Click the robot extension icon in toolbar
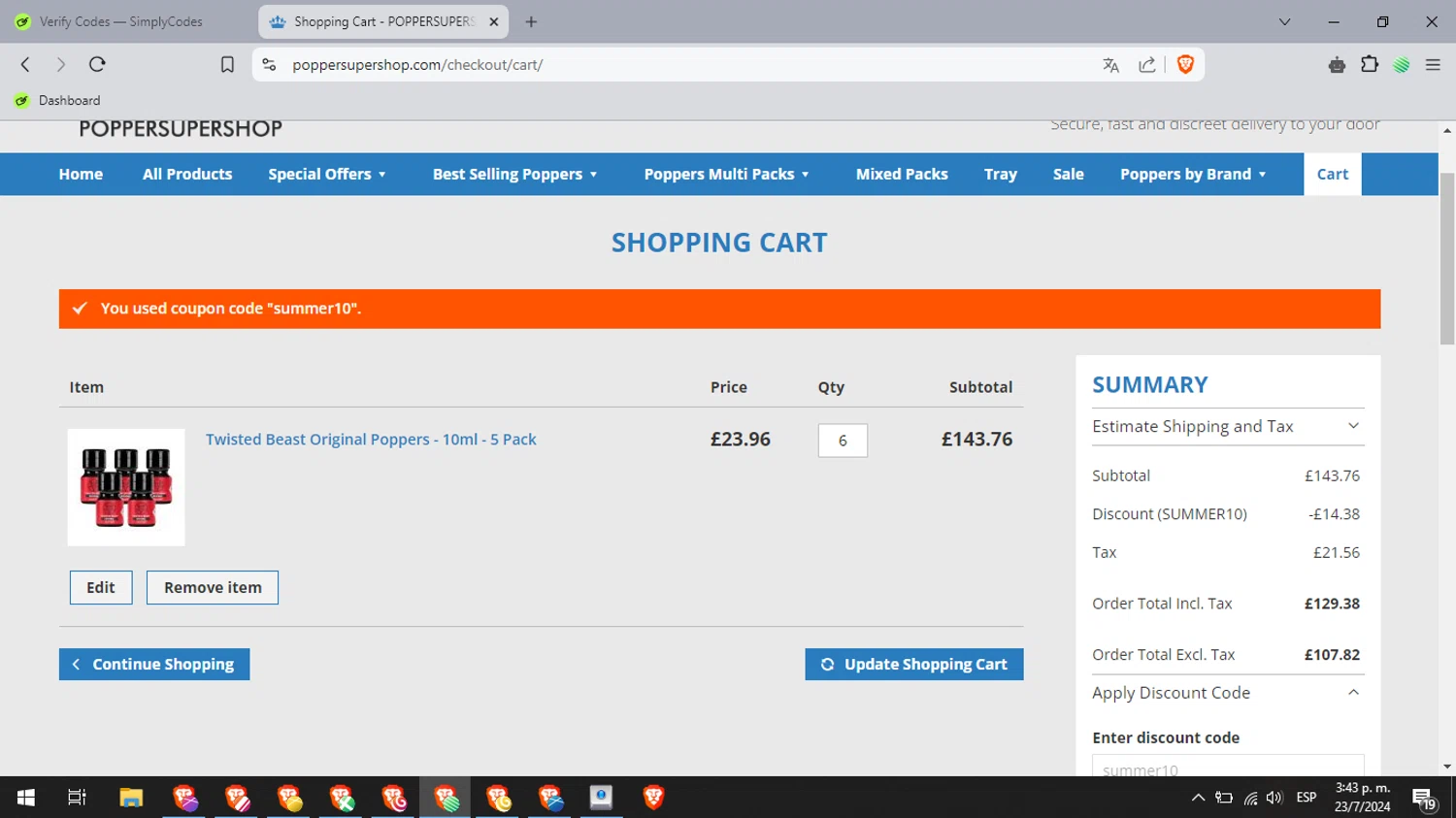This screenshot has height=818, width=1456. (x=1337, y=65)
